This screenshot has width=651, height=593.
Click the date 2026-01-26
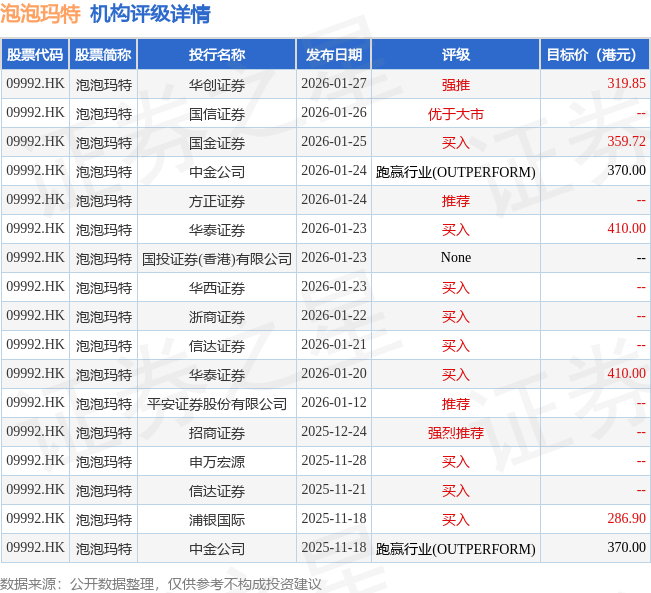click(x=334, y=113)
